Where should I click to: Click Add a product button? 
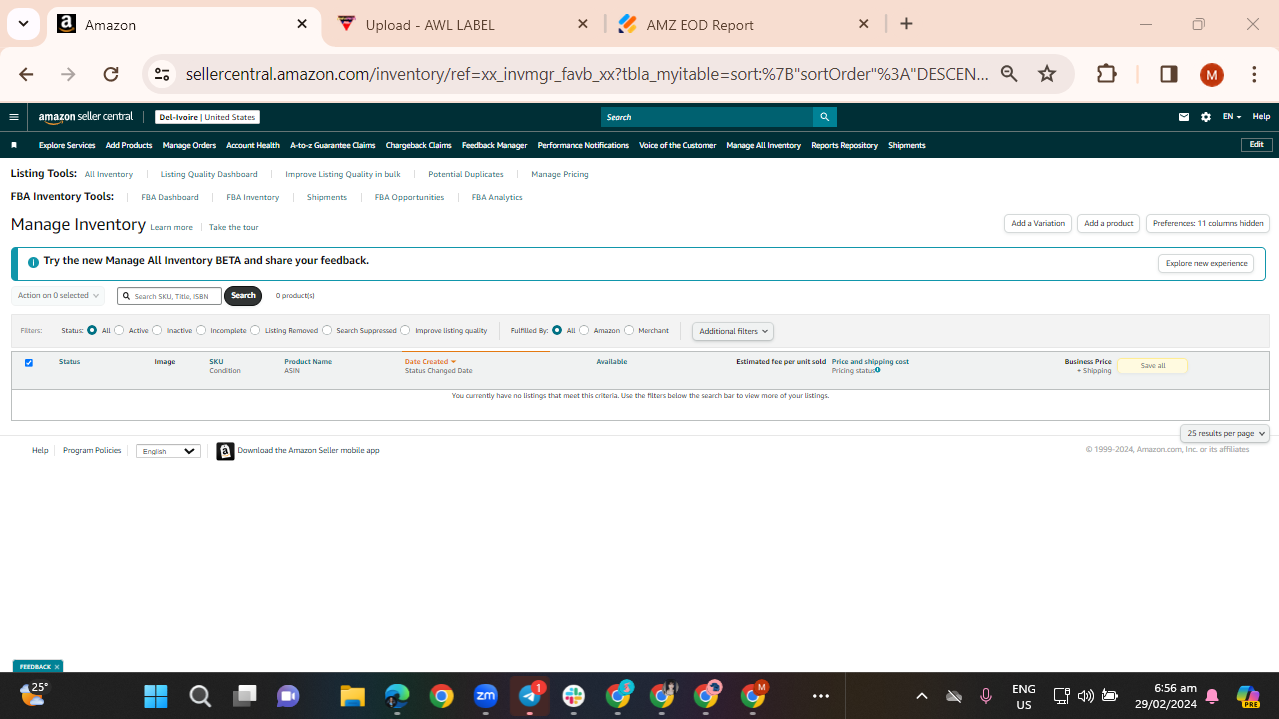pyautogui.click(x=1109, y=224)
